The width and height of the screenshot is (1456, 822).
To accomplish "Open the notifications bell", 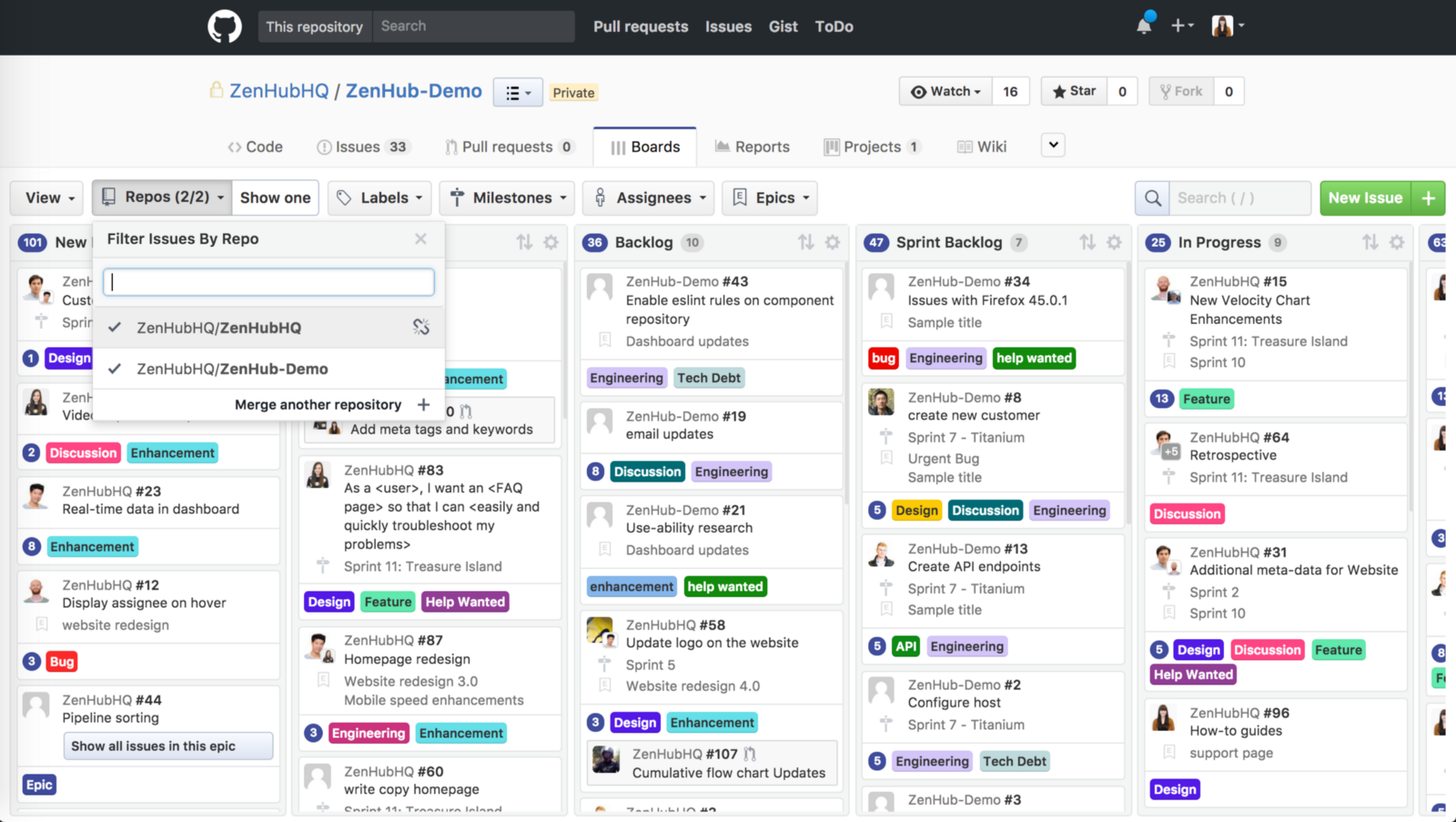I will [1144, 25].
